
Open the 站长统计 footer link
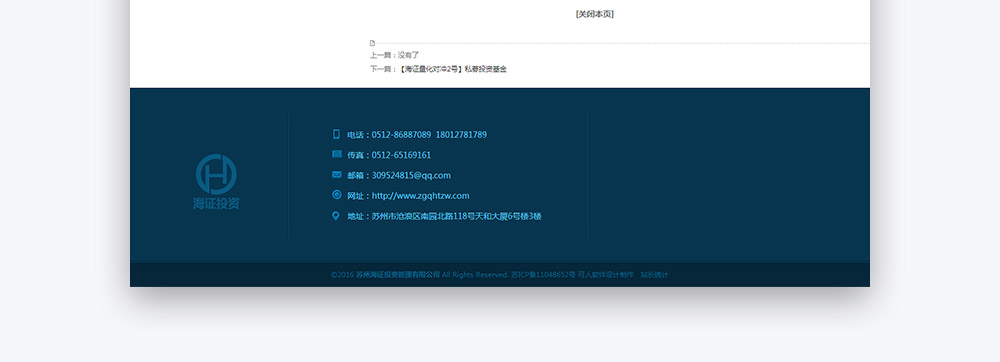(x=654, y=275)
